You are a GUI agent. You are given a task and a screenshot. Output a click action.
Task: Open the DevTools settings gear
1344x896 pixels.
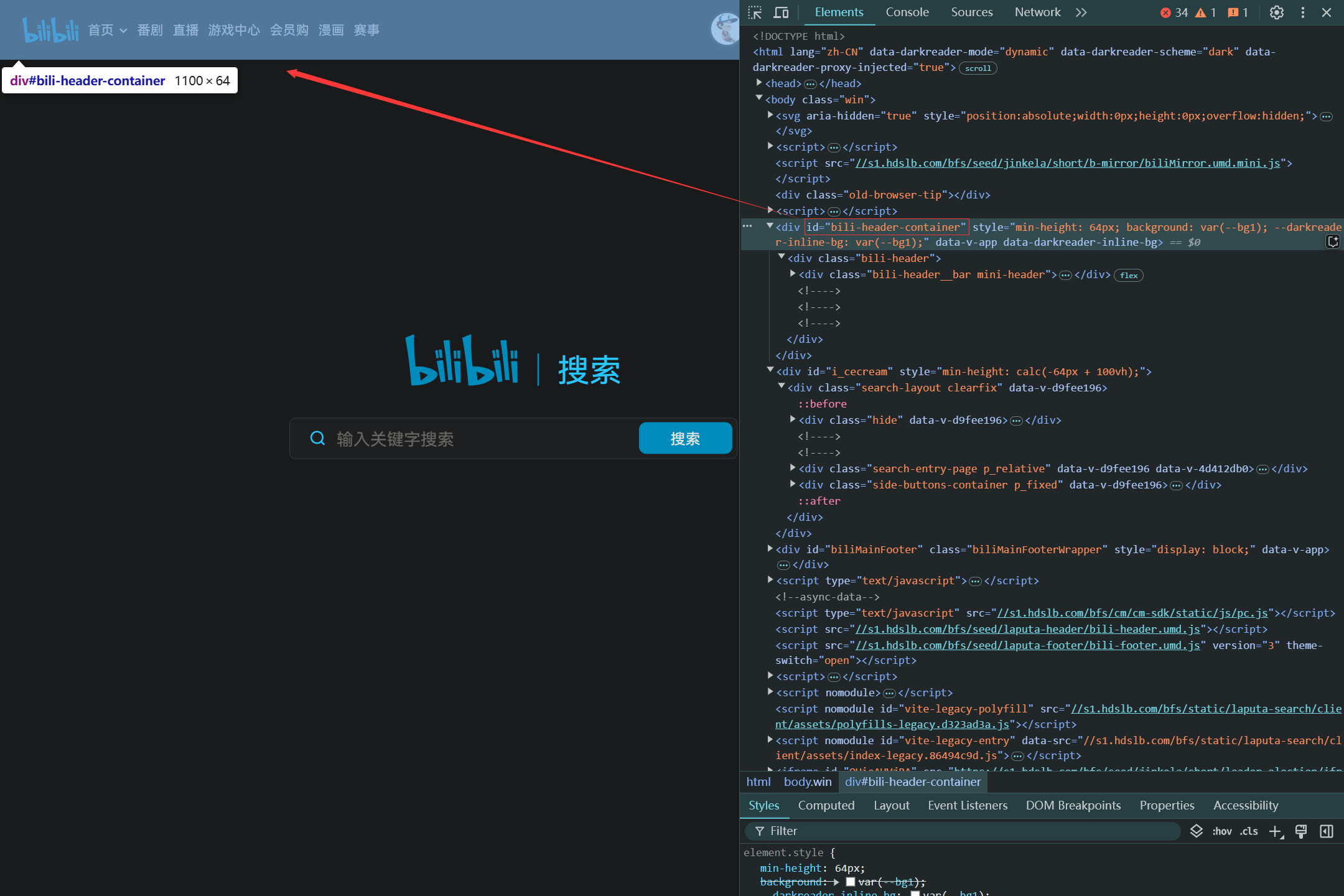click(x=1277, y=12)
